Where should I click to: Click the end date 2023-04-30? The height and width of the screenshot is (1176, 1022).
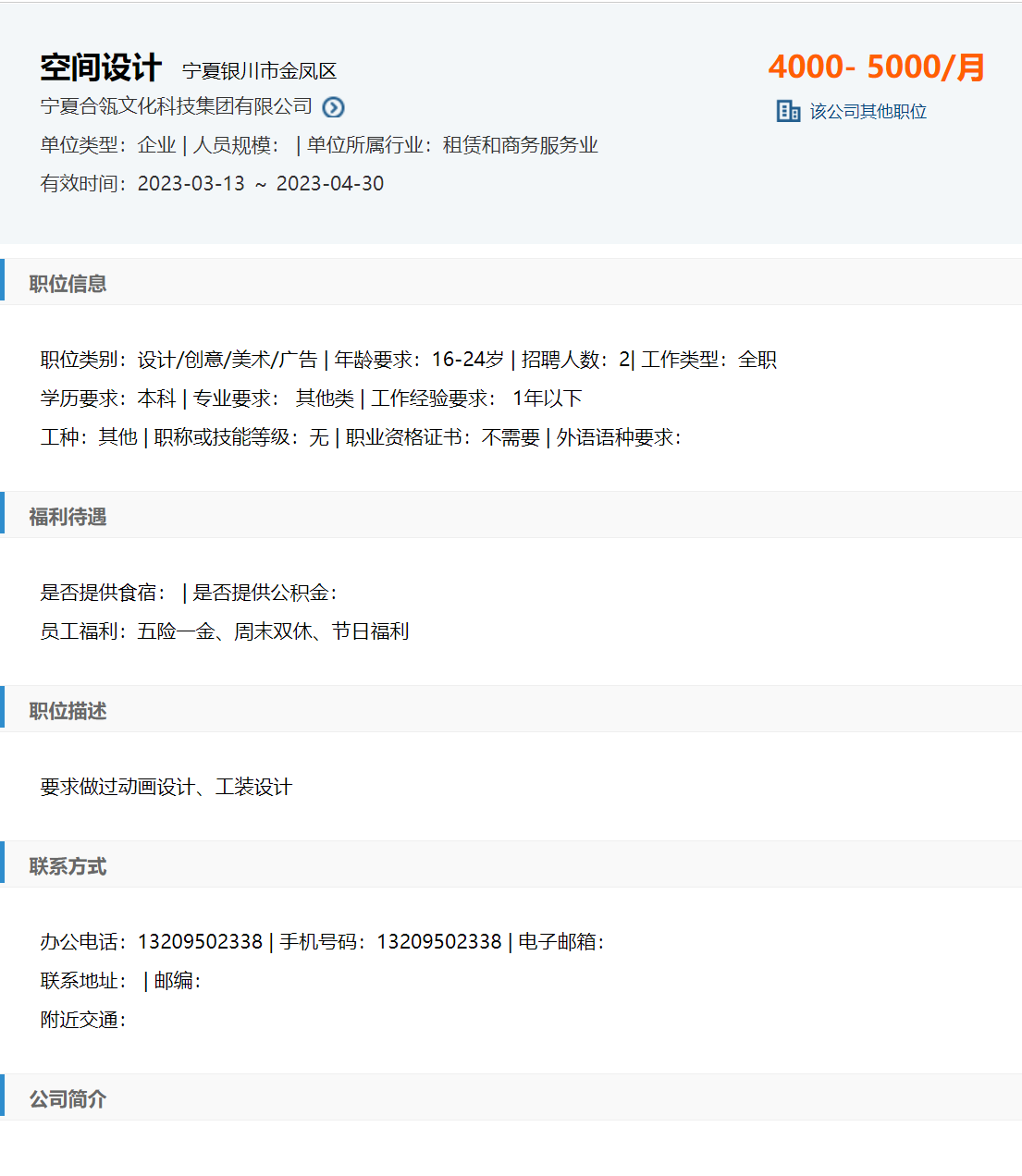pos(329,184)
